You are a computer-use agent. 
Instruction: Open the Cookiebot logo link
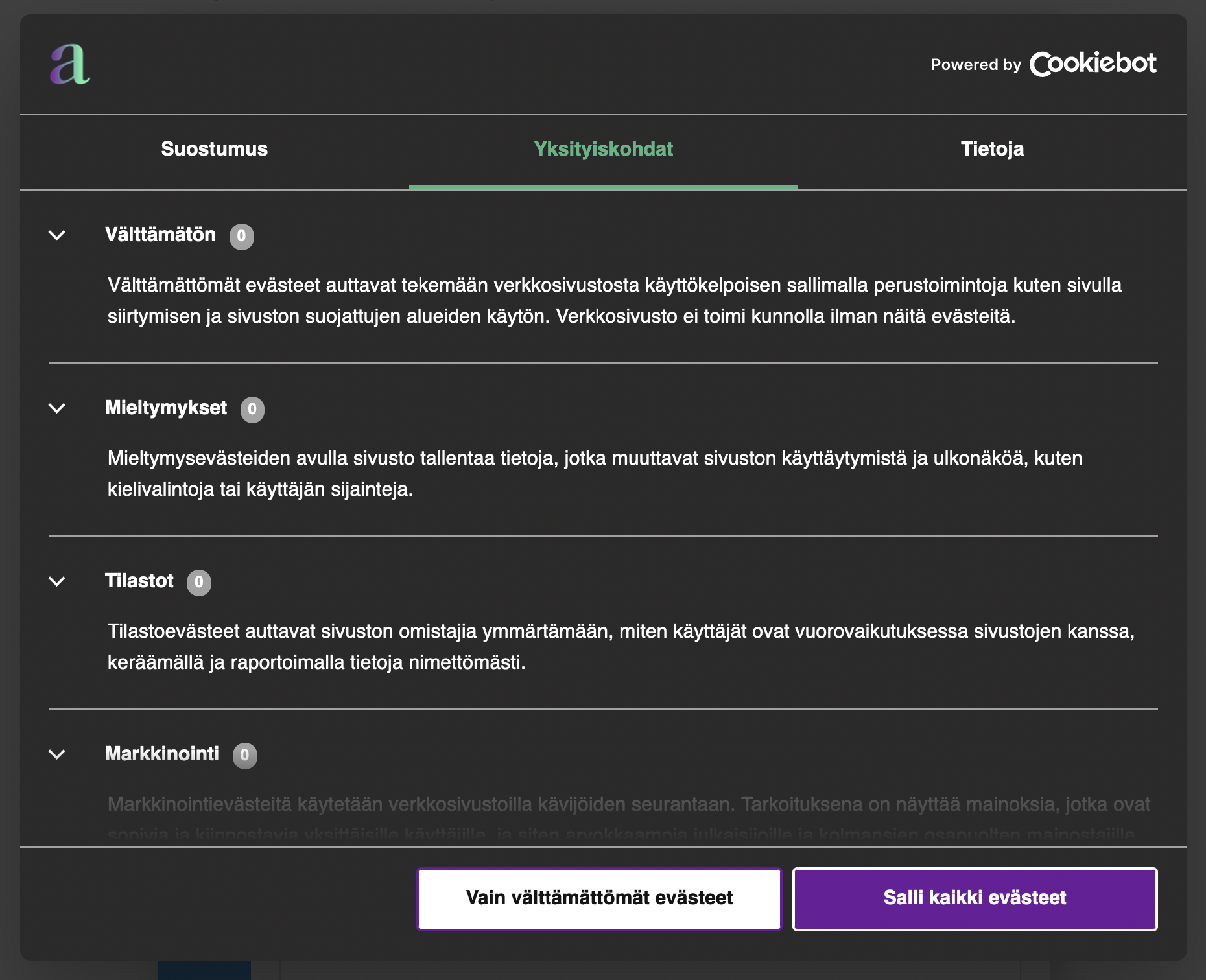point(1092,64)
